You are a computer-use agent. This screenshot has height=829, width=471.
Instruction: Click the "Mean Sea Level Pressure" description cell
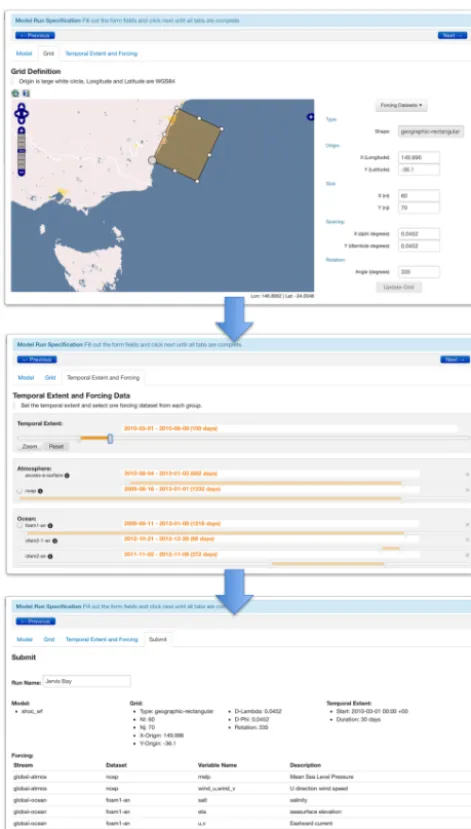pos(321,777)
